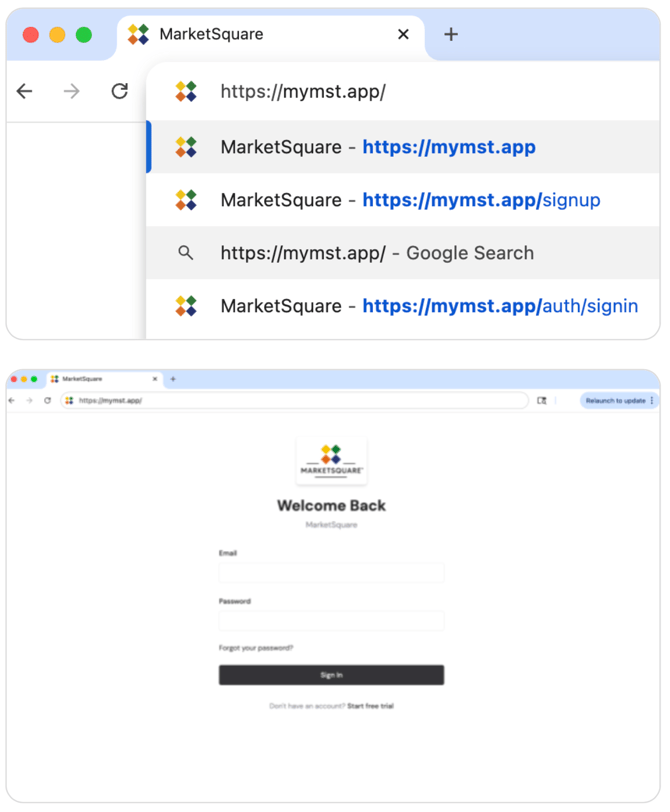Click the address bar text https://mymst.app/

(x=303, y=92)
